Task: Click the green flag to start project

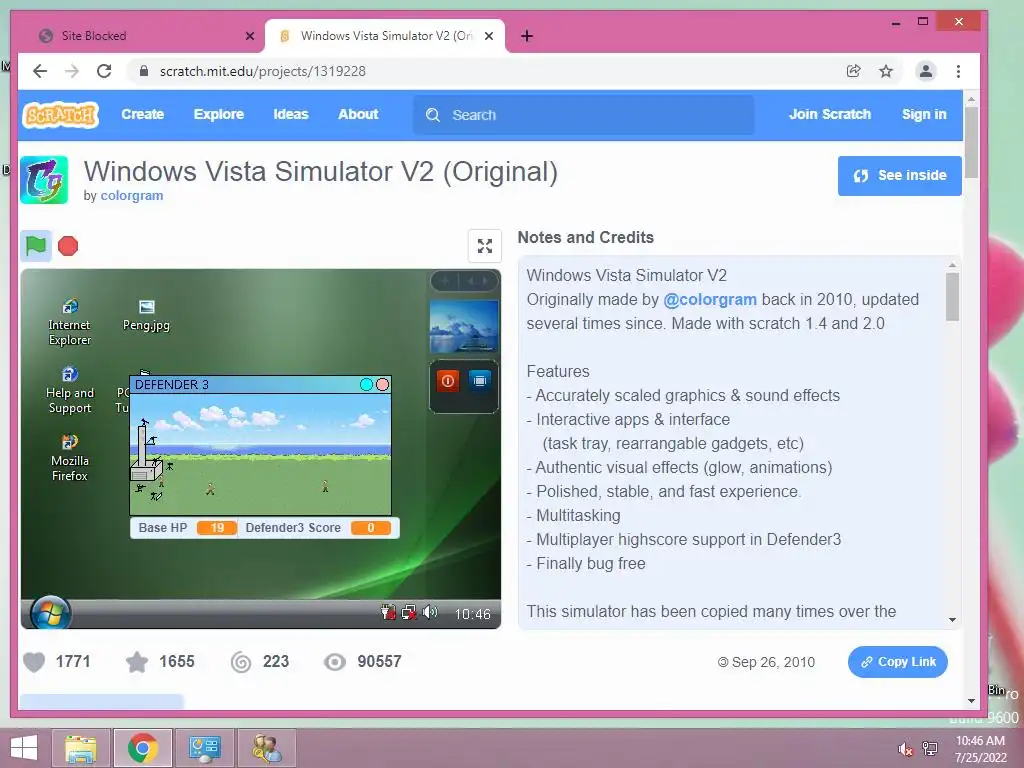Action: coord(35,246)
